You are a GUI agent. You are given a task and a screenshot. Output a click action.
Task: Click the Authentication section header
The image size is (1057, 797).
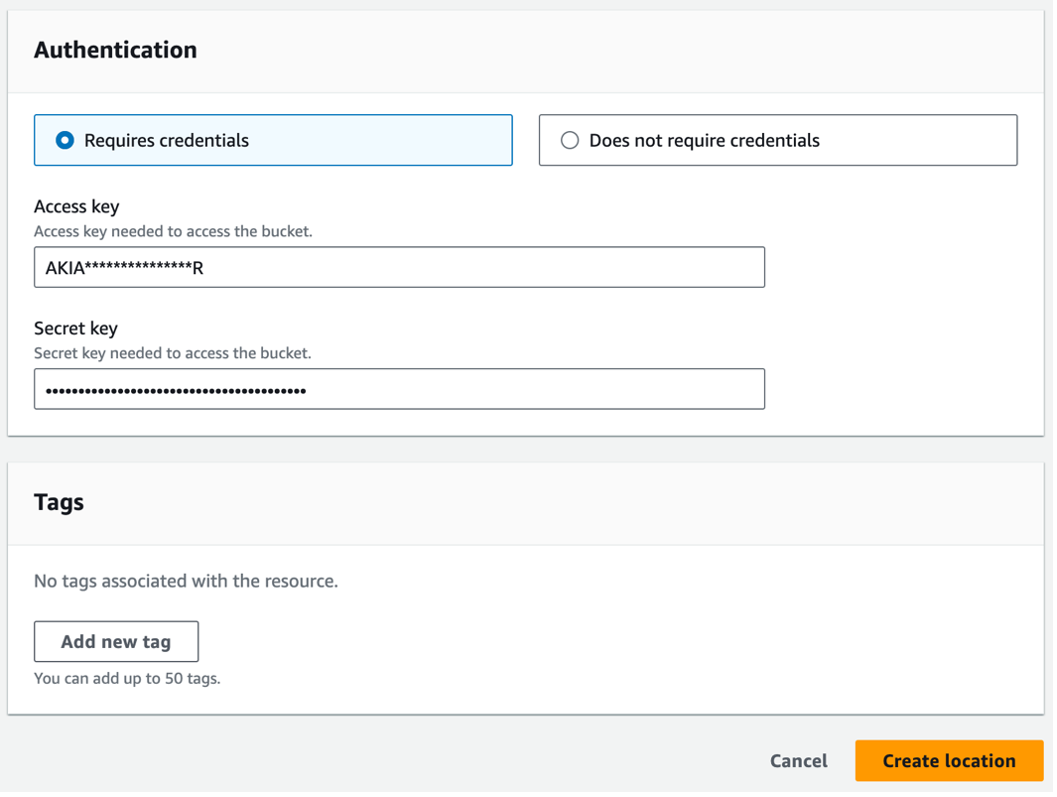115,49
